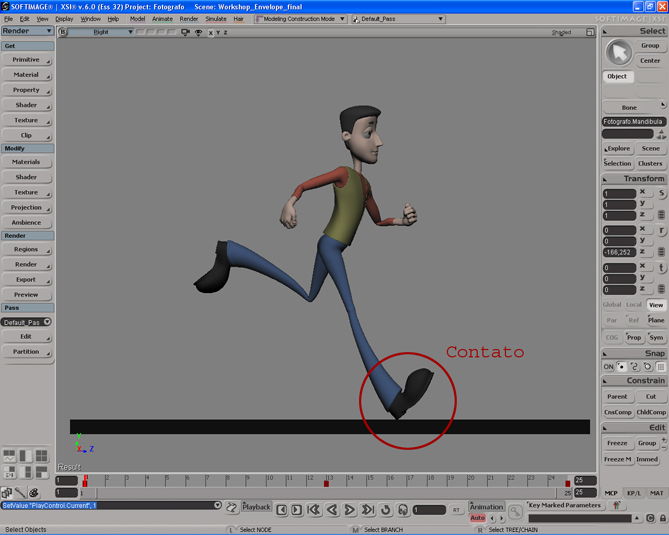Click the camera icon in viewport header
Image resolution: width=669 pixels, height=535 pixels.
click(185, 32)
